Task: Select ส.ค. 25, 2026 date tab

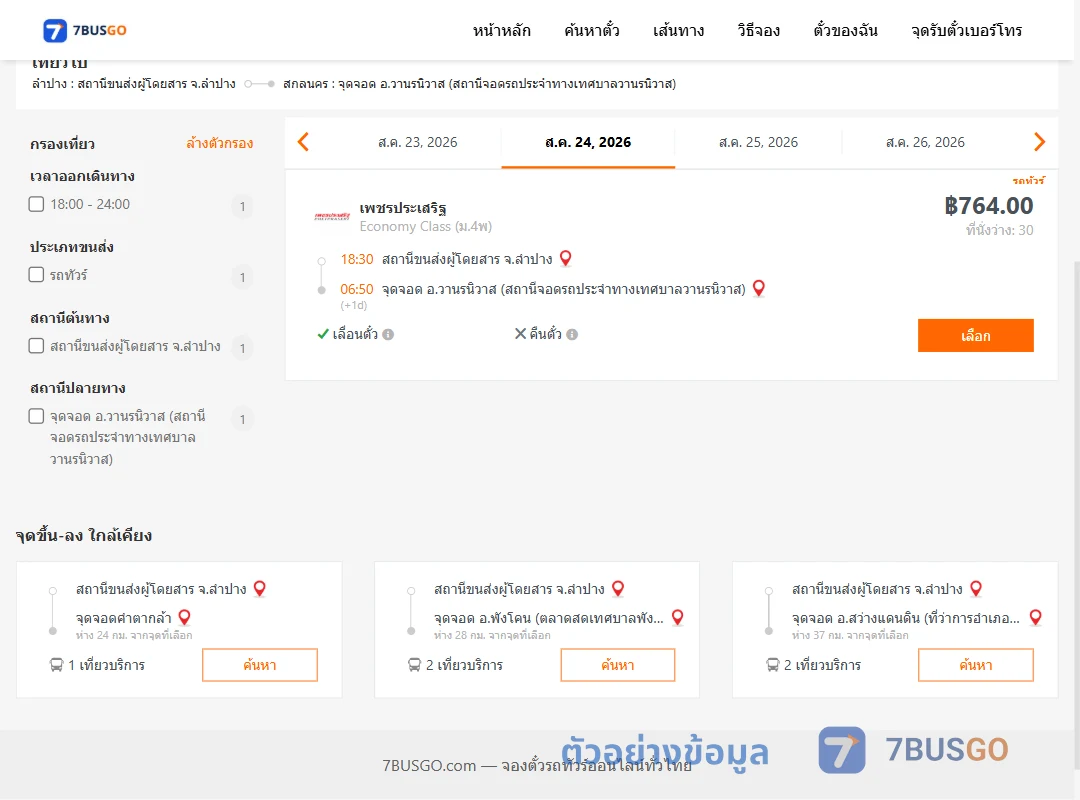Action: (758, 143)
